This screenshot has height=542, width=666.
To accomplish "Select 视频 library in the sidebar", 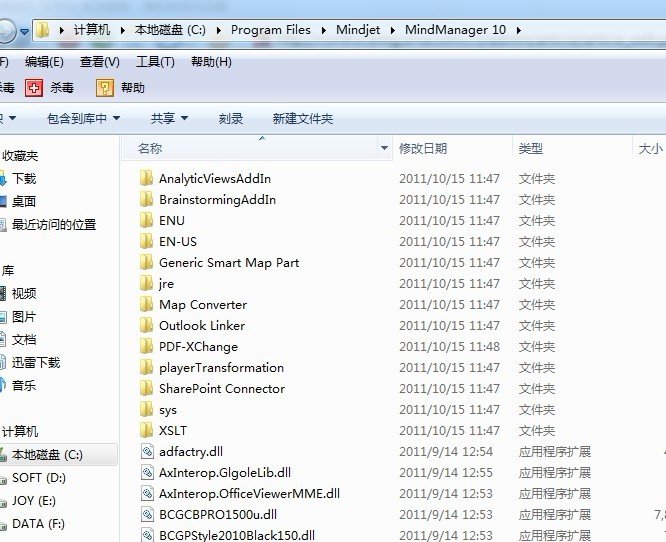I will coord(24,294).
